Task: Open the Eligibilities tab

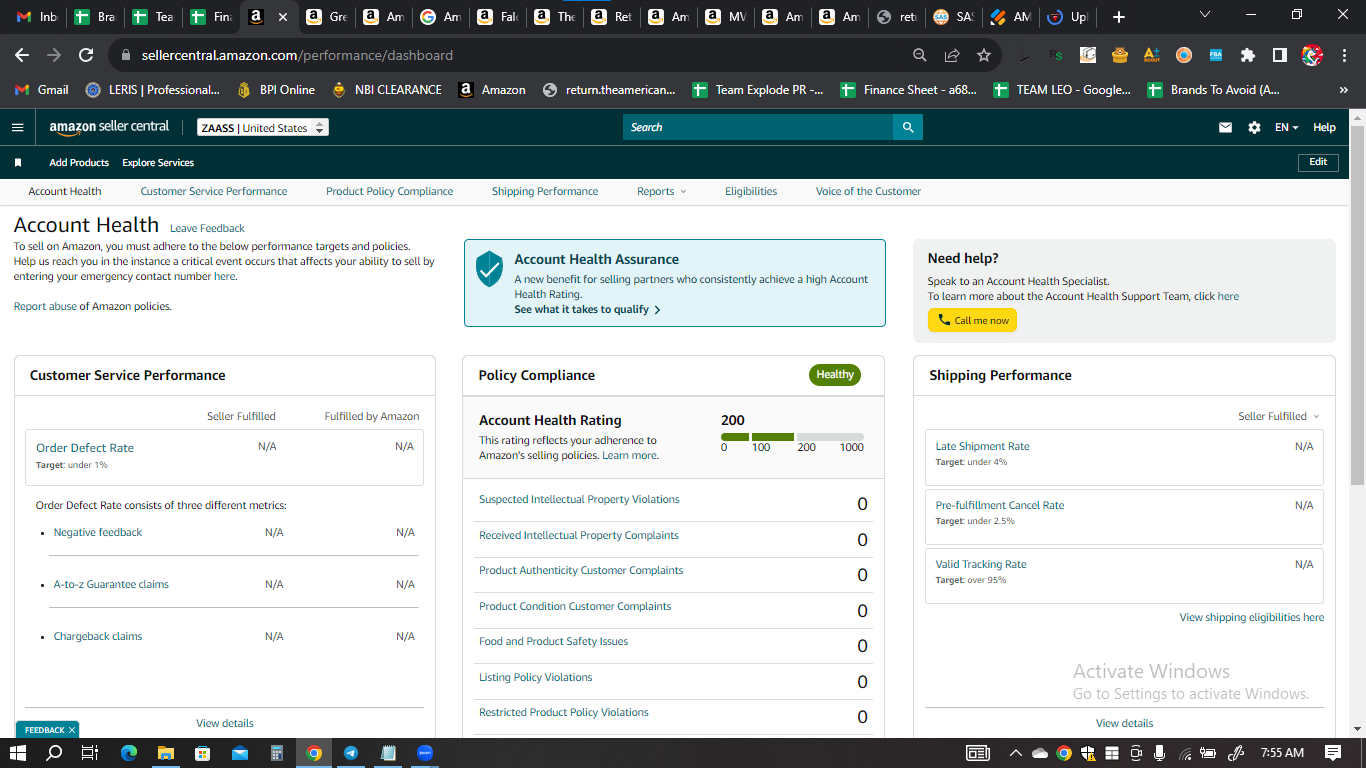Action: click(751, 191)
